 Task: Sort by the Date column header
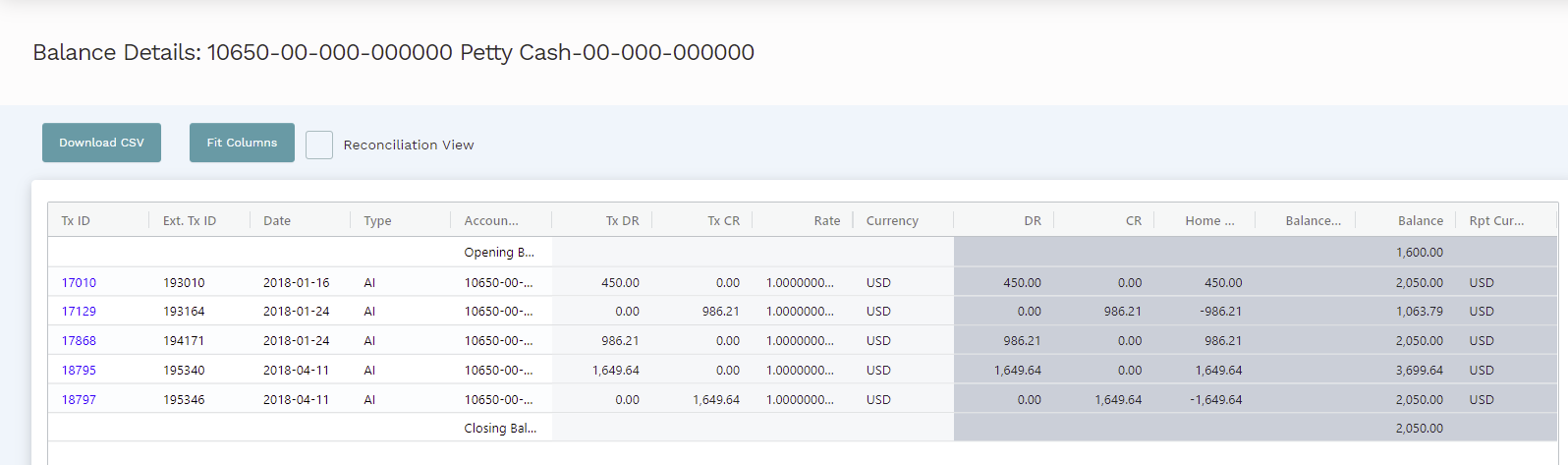(x=277, y=221)
